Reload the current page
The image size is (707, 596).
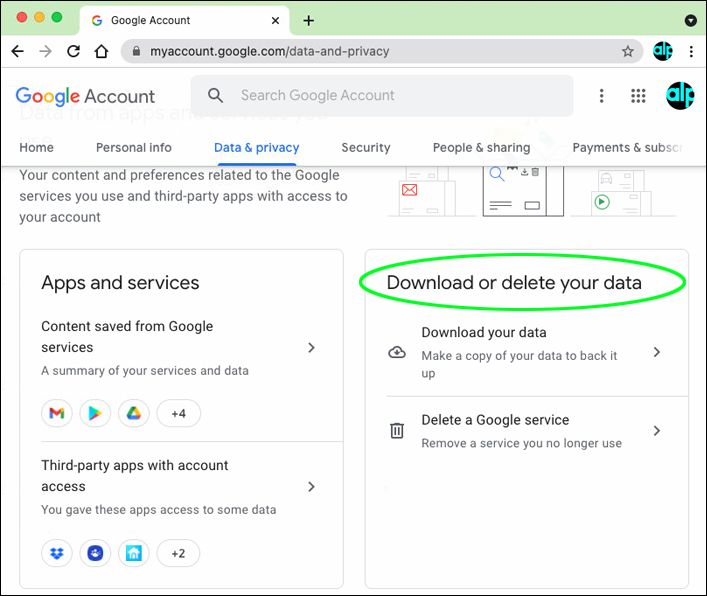coord(73,51)
